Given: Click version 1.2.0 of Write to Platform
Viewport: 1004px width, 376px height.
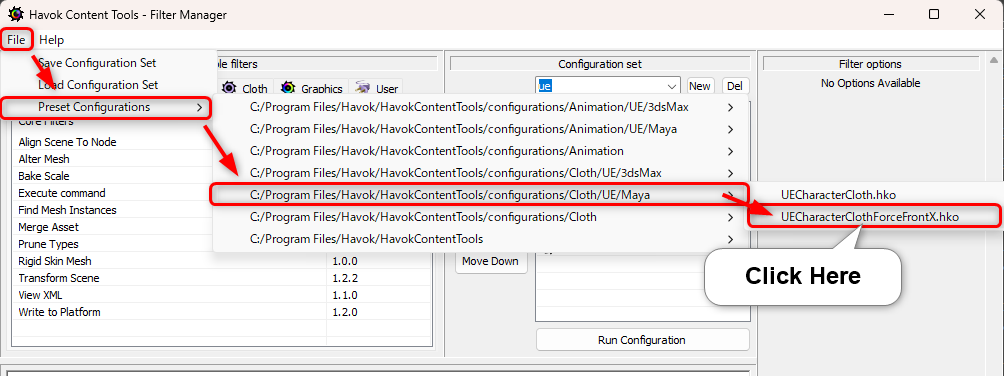Looking at the screenshot, I should [x=344, y=313].
